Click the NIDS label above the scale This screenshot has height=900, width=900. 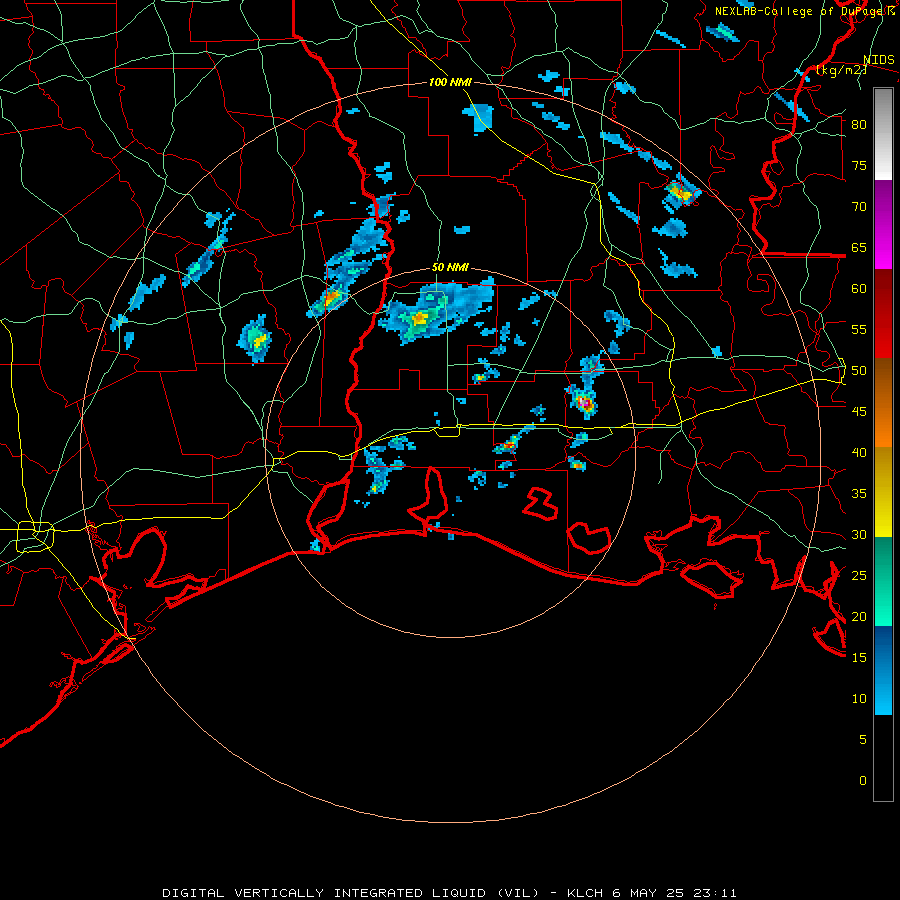coord(879,60)
